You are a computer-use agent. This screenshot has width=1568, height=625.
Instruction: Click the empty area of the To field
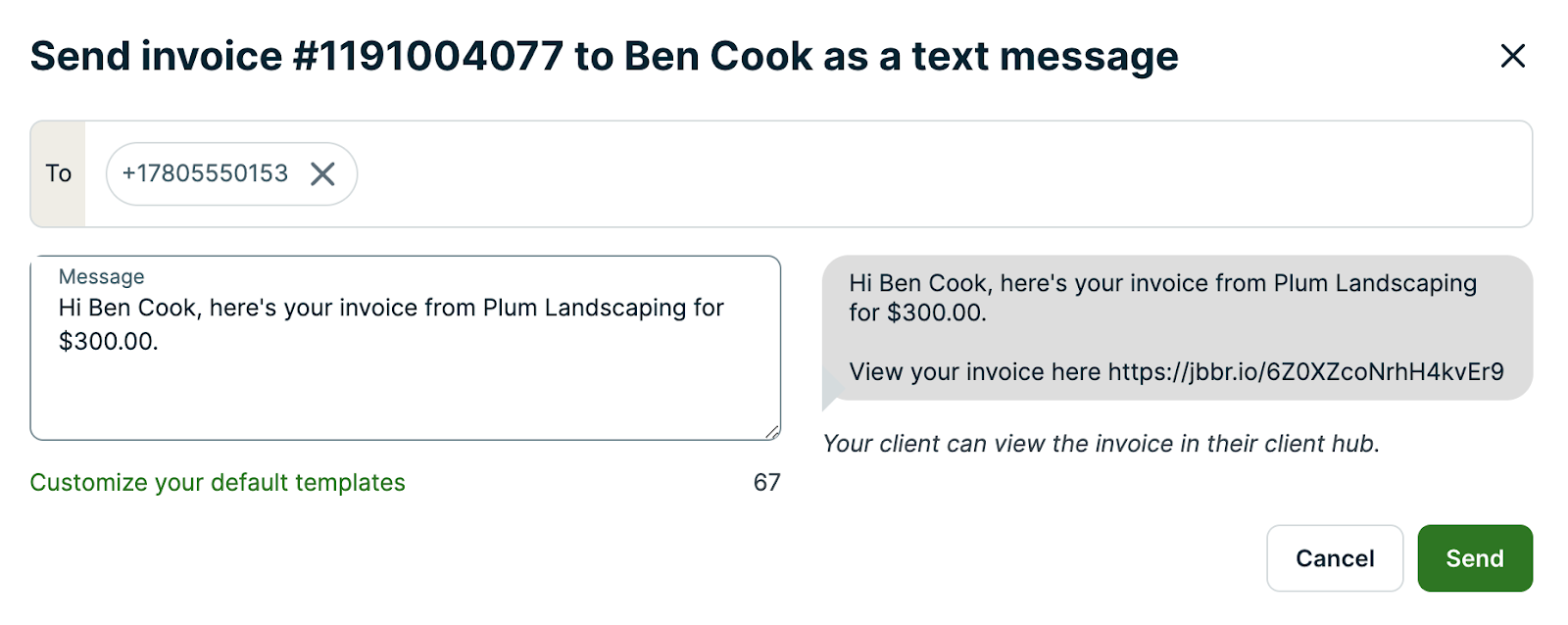pyautogui.click(x=941, y=174)
